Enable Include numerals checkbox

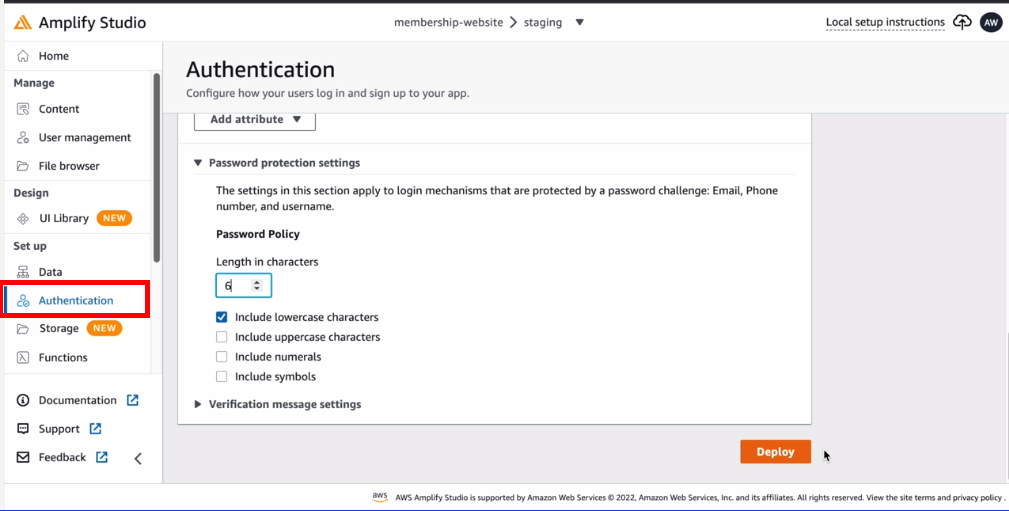point(221,357)
